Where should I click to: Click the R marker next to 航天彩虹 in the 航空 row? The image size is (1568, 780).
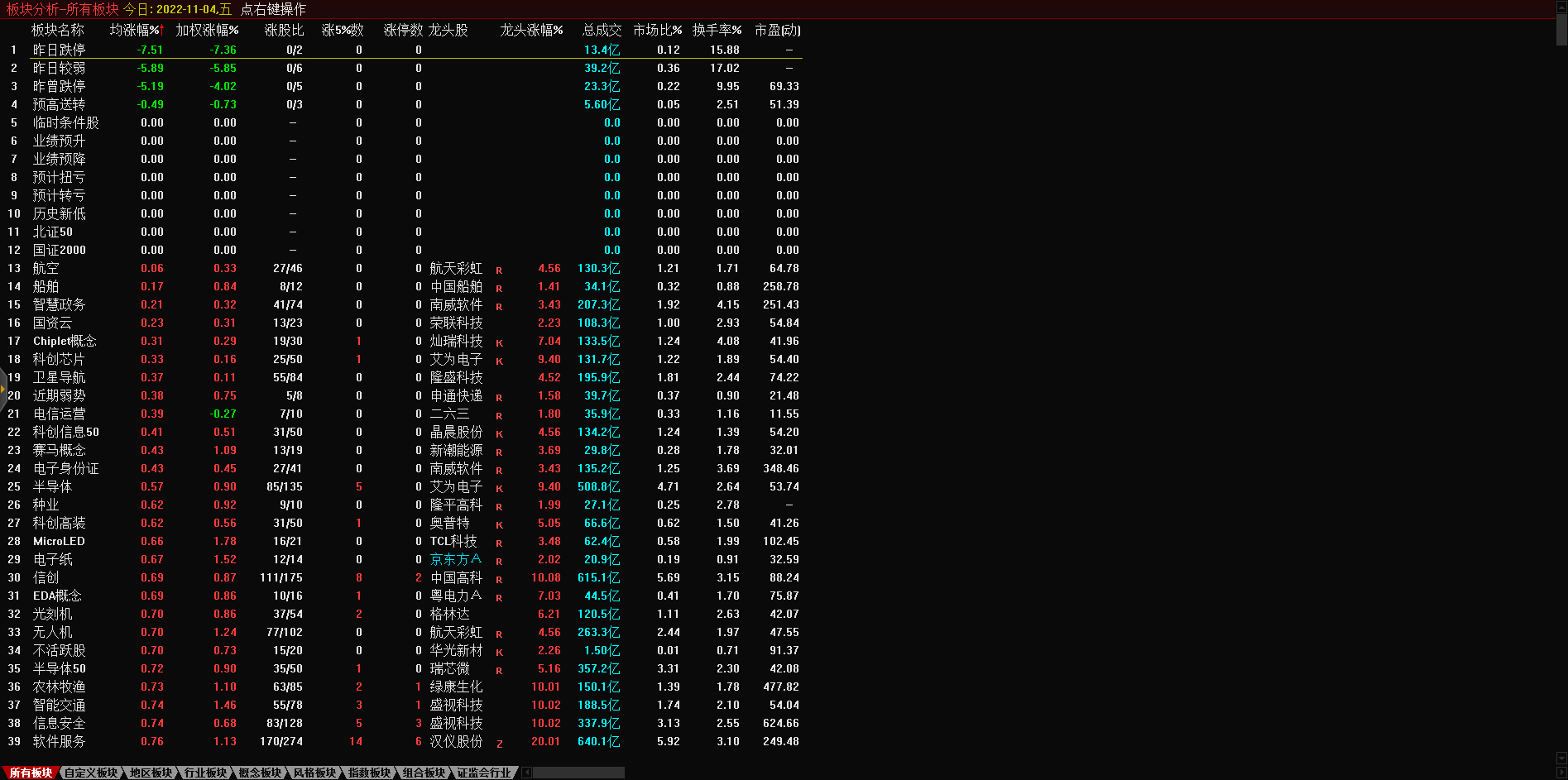point(499,270)
